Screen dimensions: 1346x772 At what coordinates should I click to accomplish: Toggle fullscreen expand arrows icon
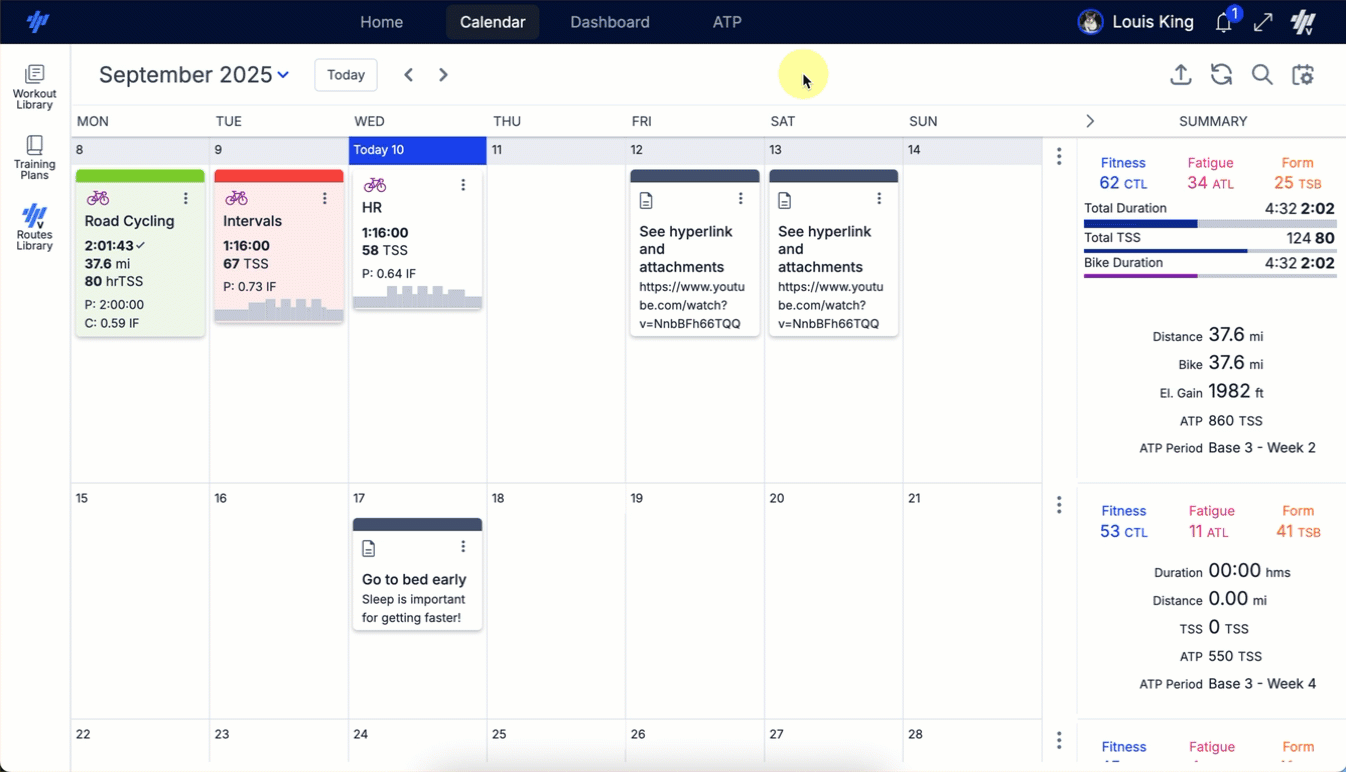pos(1263,22)
